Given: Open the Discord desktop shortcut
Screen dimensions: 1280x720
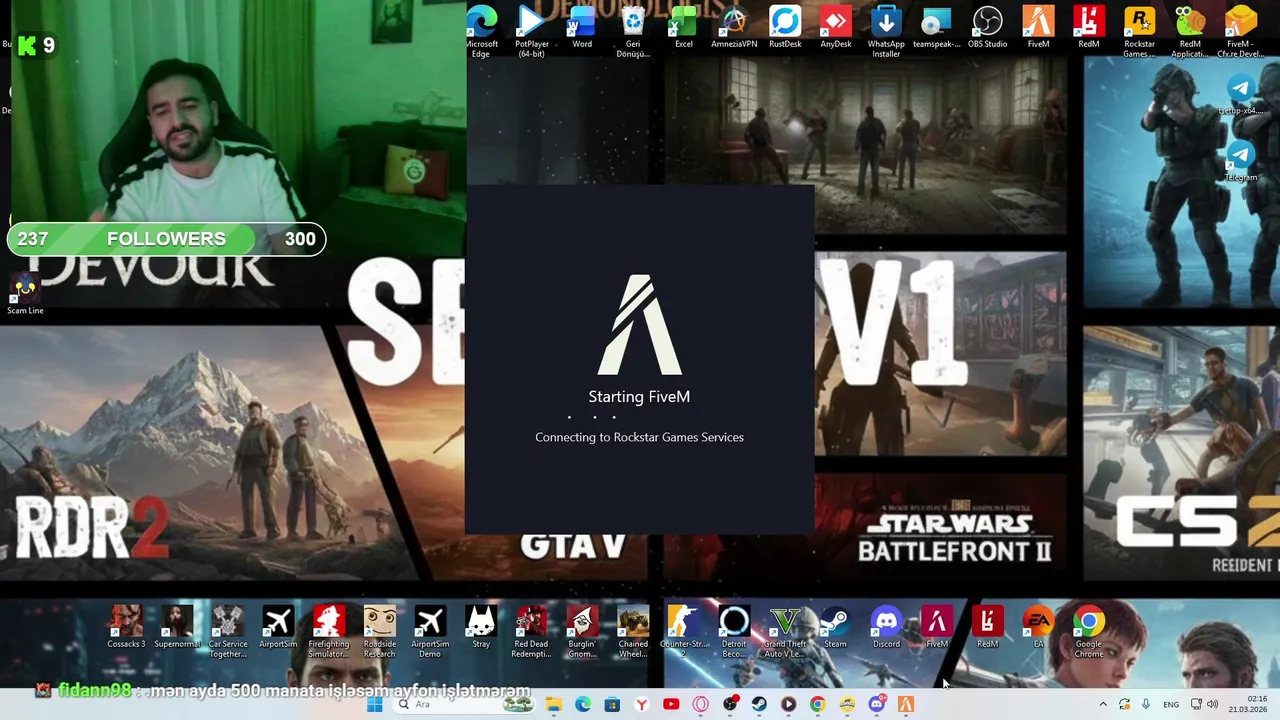Looking at the screenshot, I should point(886,627).
